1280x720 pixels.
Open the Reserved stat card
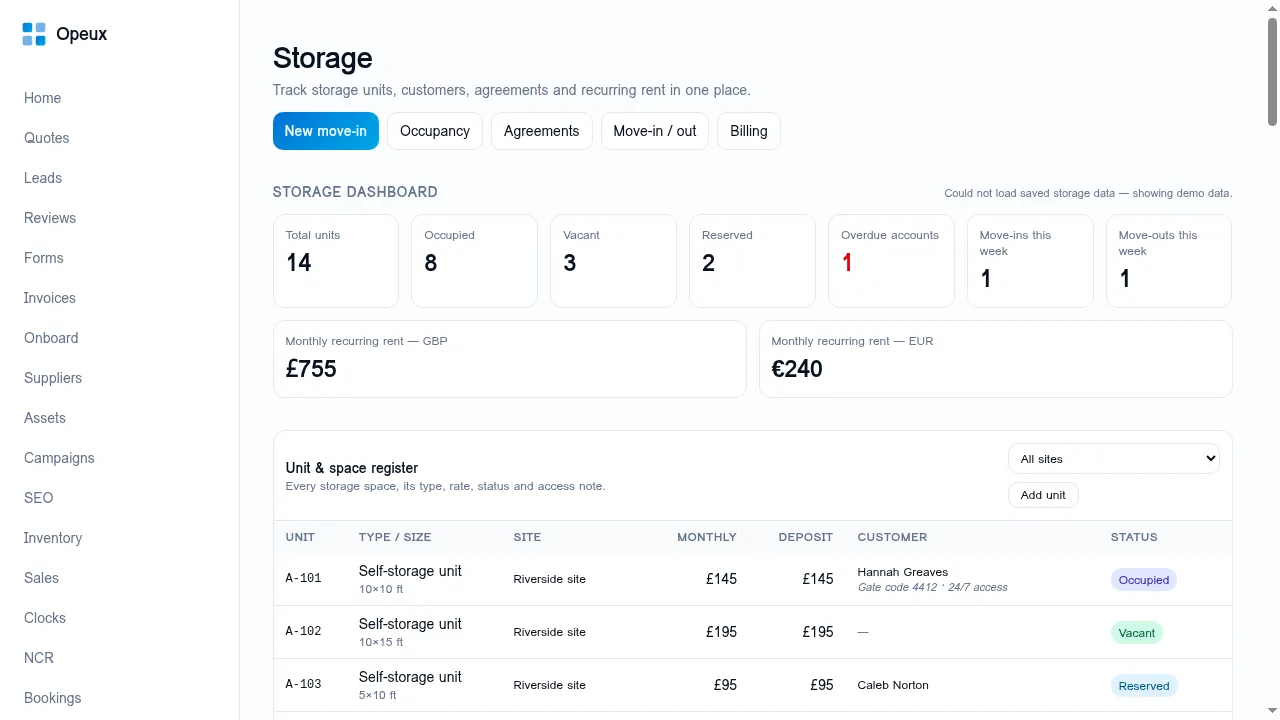(752, 261)
